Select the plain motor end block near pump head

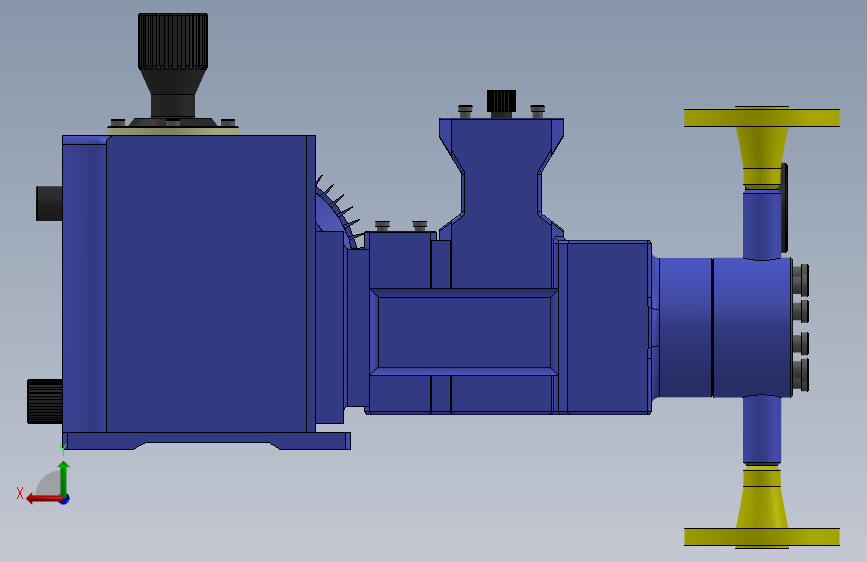(x=608, y=327)
